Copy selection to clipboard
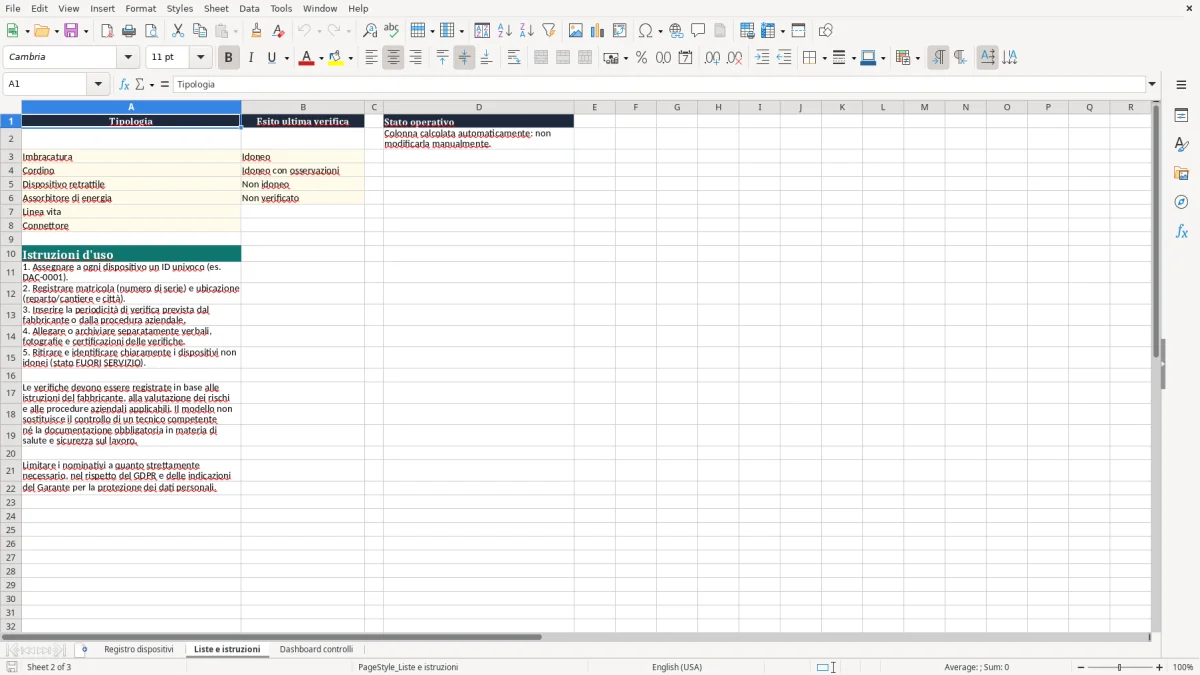This screenshot has width=1200, height=675. (200, 31)
